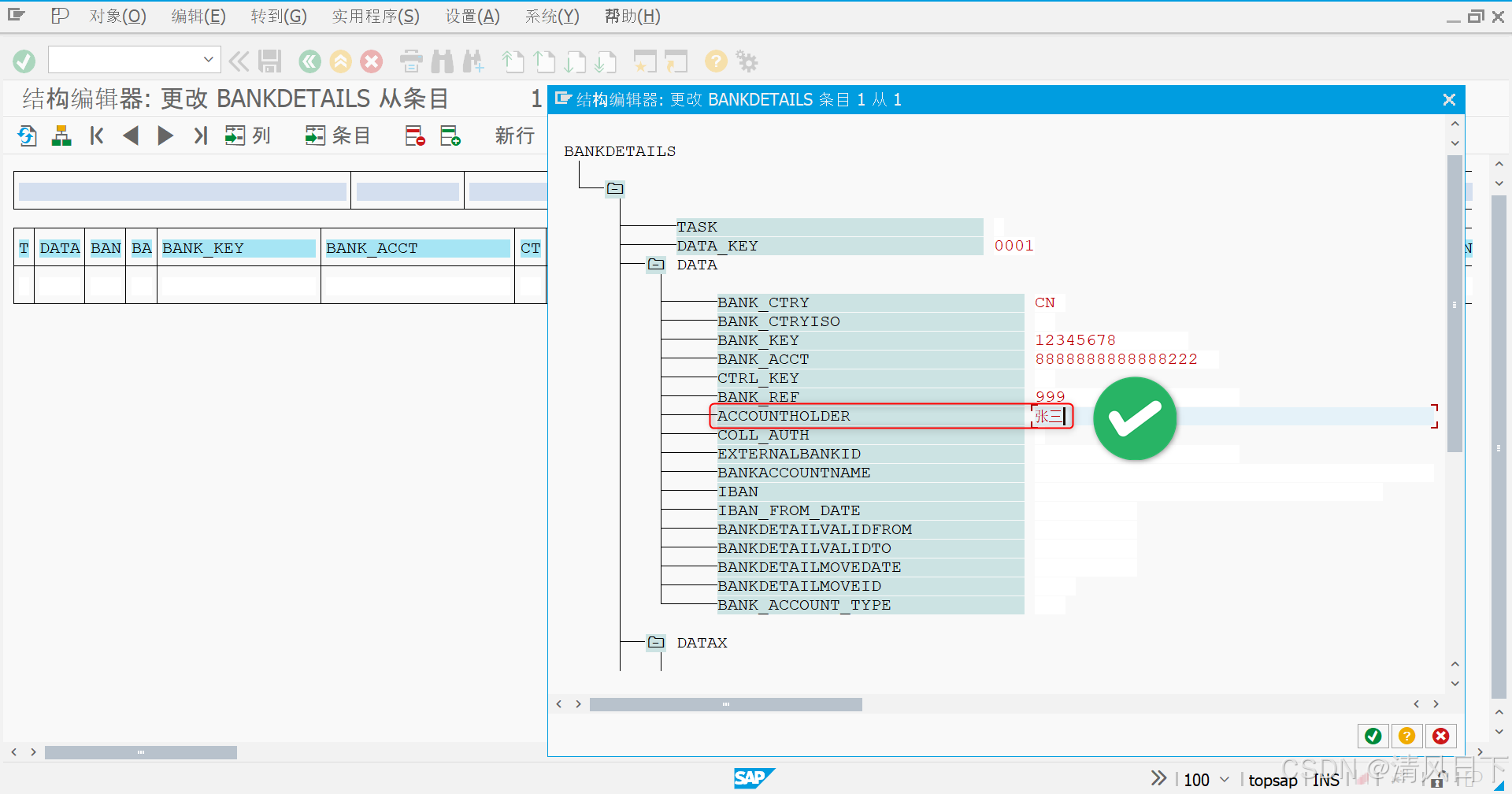
Task: Click the green Enter checkmark in toolbar
Action: point(24,61)
